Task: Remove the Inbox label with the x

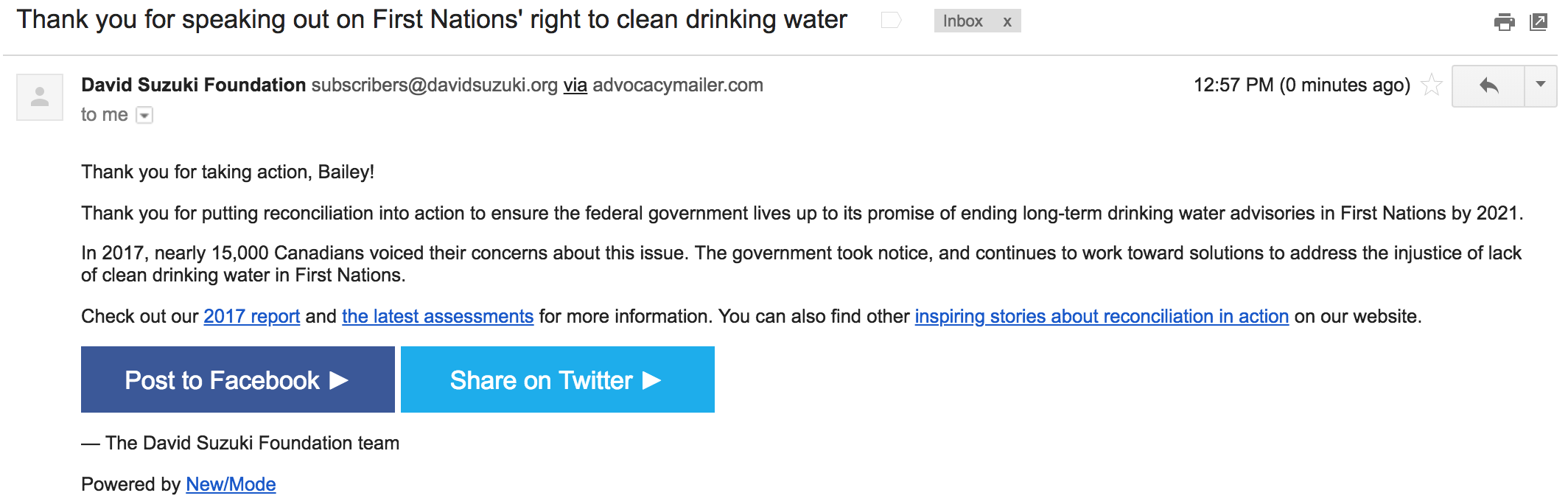Action: [1007, 21]
